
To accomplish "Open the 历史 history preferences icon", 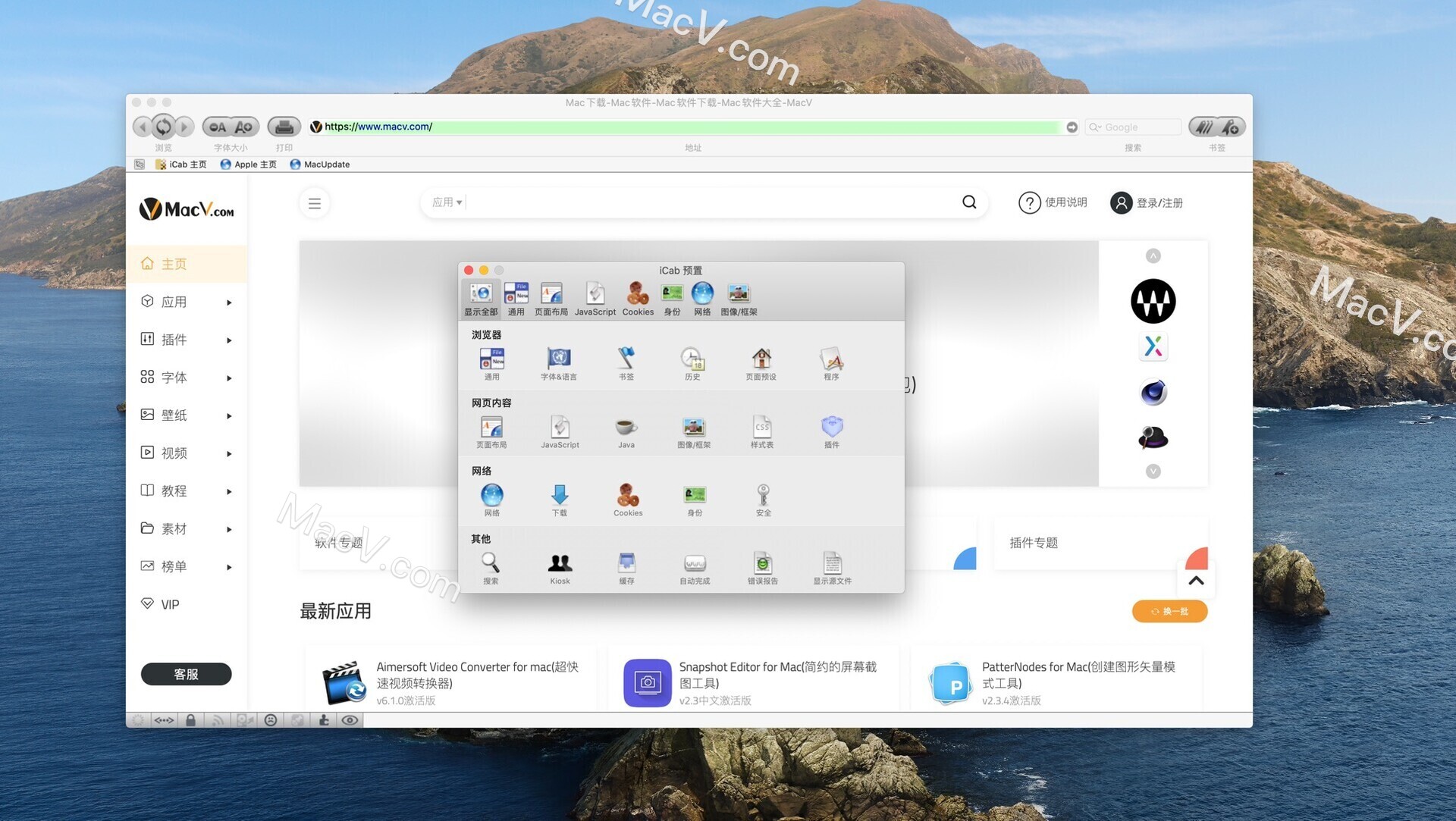I will coord(693,363).
